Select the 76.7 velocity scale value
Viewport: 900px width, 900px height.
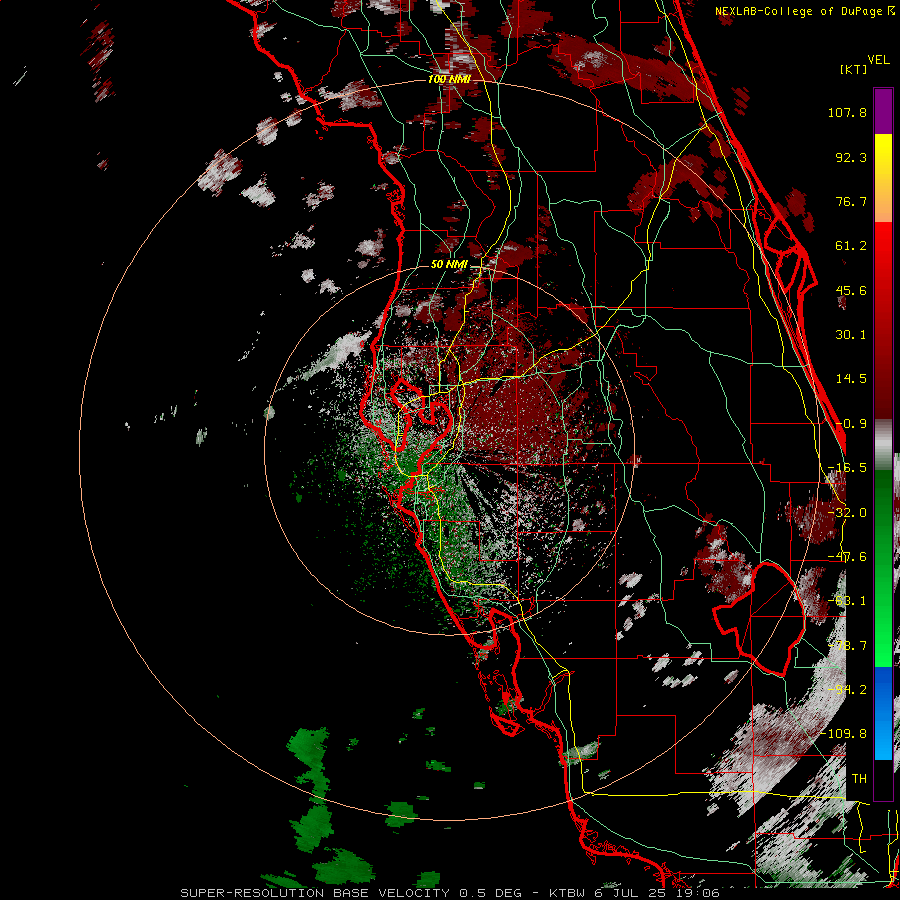pyautogui.click(x=851, y=201)
